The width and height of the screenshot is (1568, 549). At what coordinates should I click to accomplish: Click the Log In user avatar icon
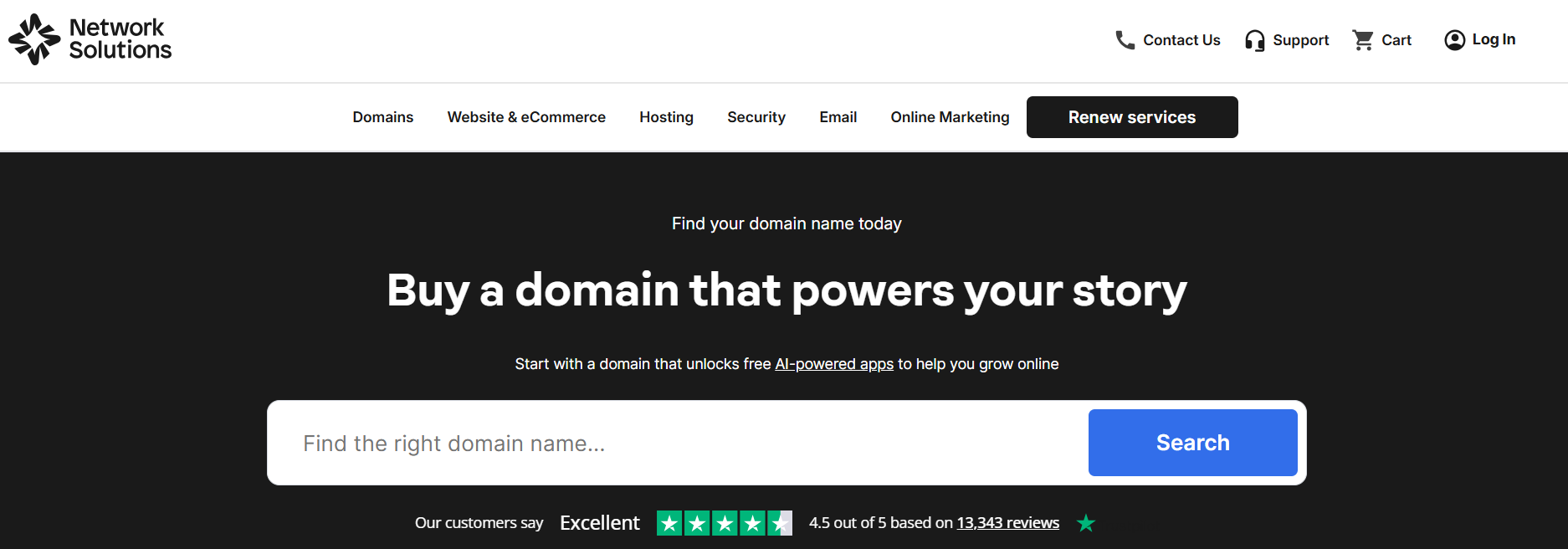(1455, 40)
